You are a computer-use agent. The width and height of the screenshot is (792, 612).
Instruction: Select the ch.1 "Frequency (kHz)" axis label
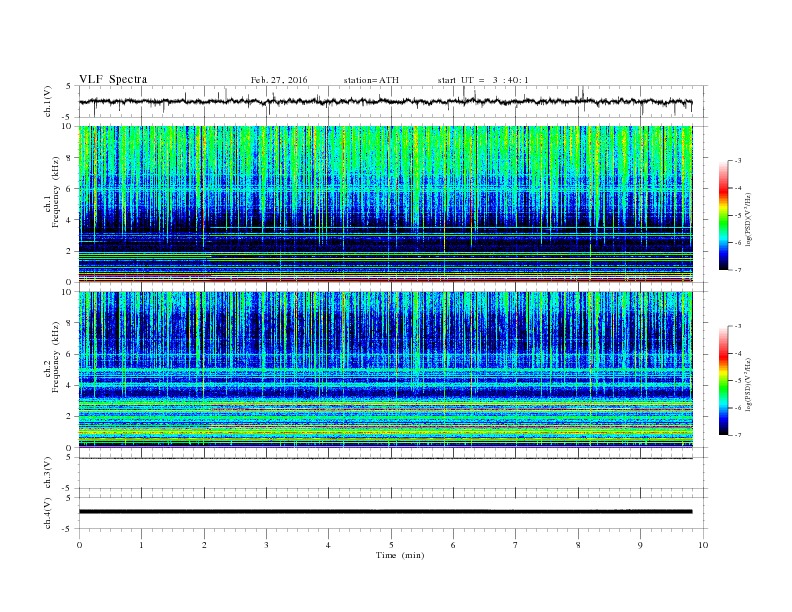click(x=56, y=192)
